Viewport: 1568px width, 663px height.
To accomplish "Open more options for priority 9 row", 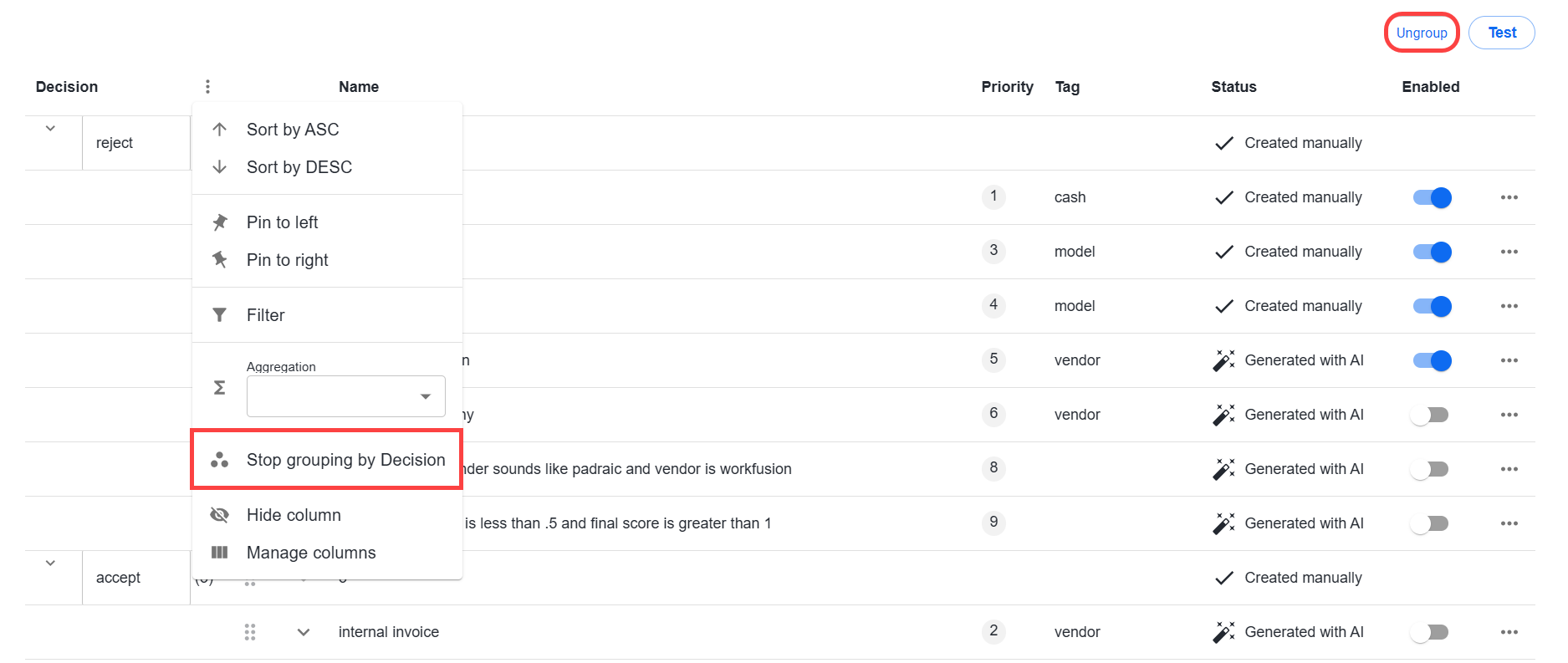I will coord(1509,523).
